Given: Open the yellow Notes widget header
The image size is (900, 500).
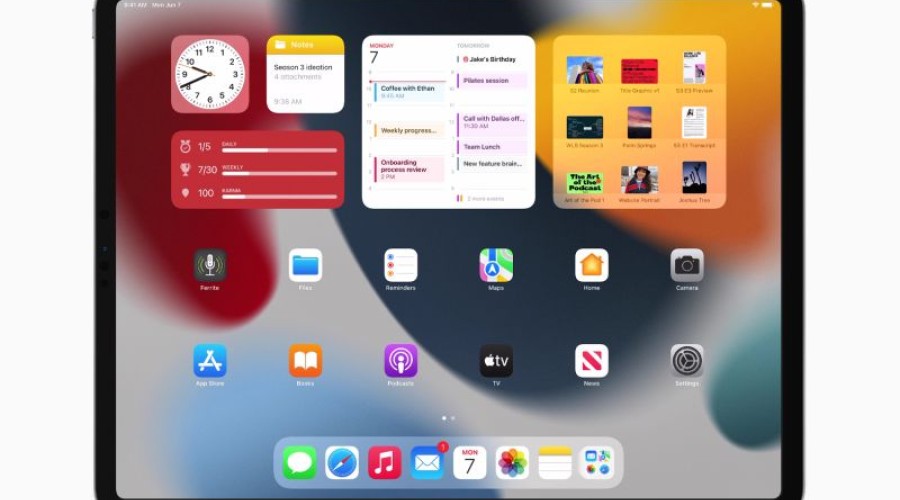Looking at the screenshot, I should tap(305, 45).
